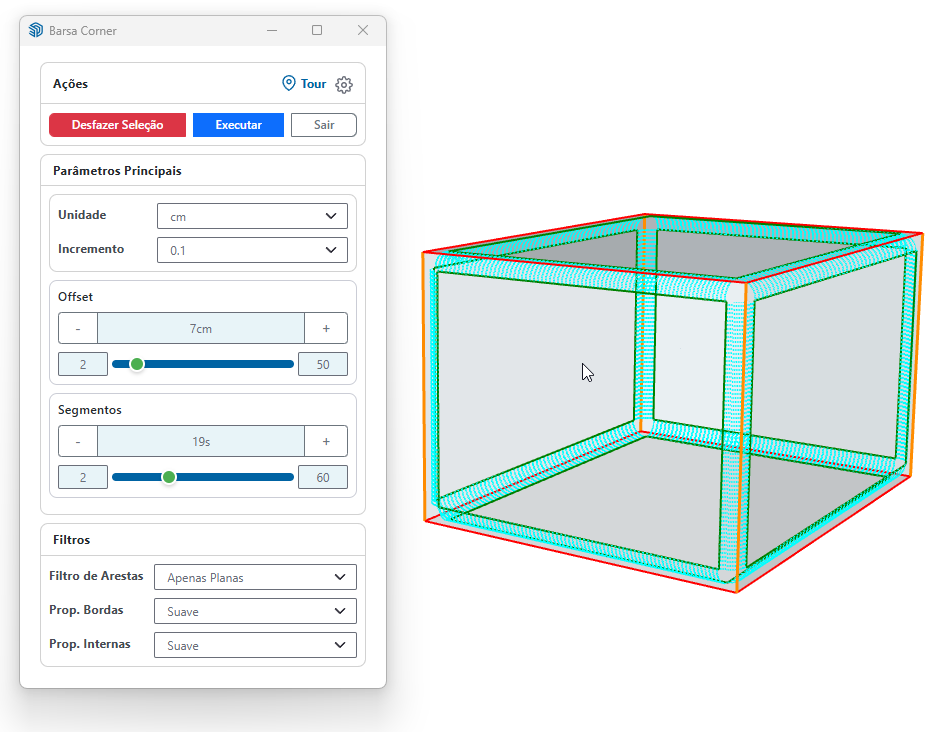Screen dimensions: 946x732
Task: Maximize the Barsa Corner window
Action: [x=317, y=31]
